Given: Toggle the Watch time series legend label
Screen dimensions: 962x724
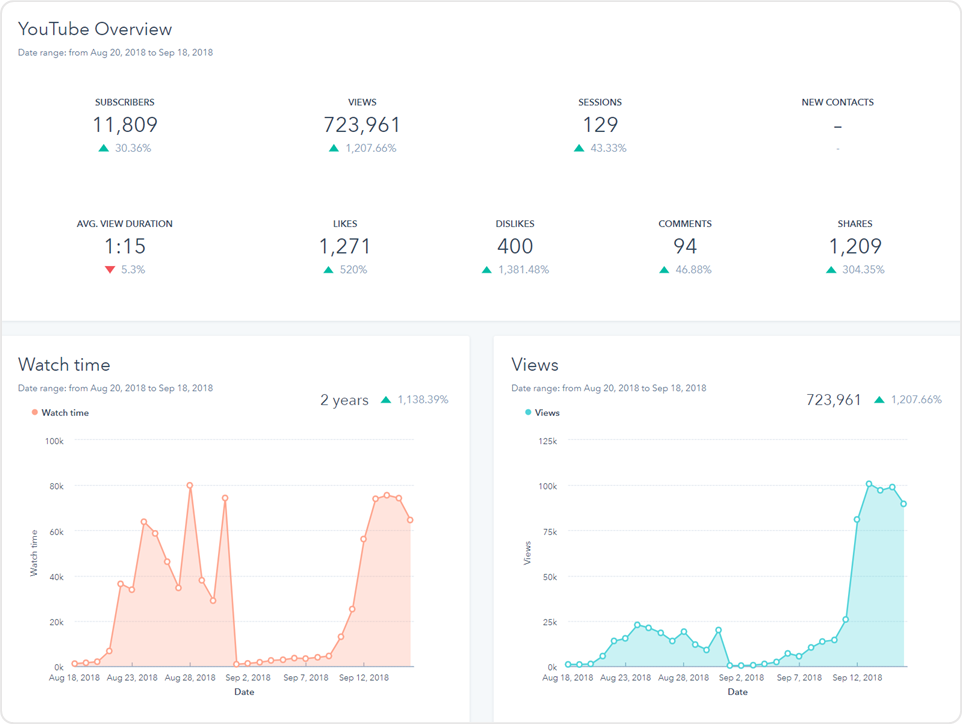Looking at the screenshot, I should click(64, 412).
